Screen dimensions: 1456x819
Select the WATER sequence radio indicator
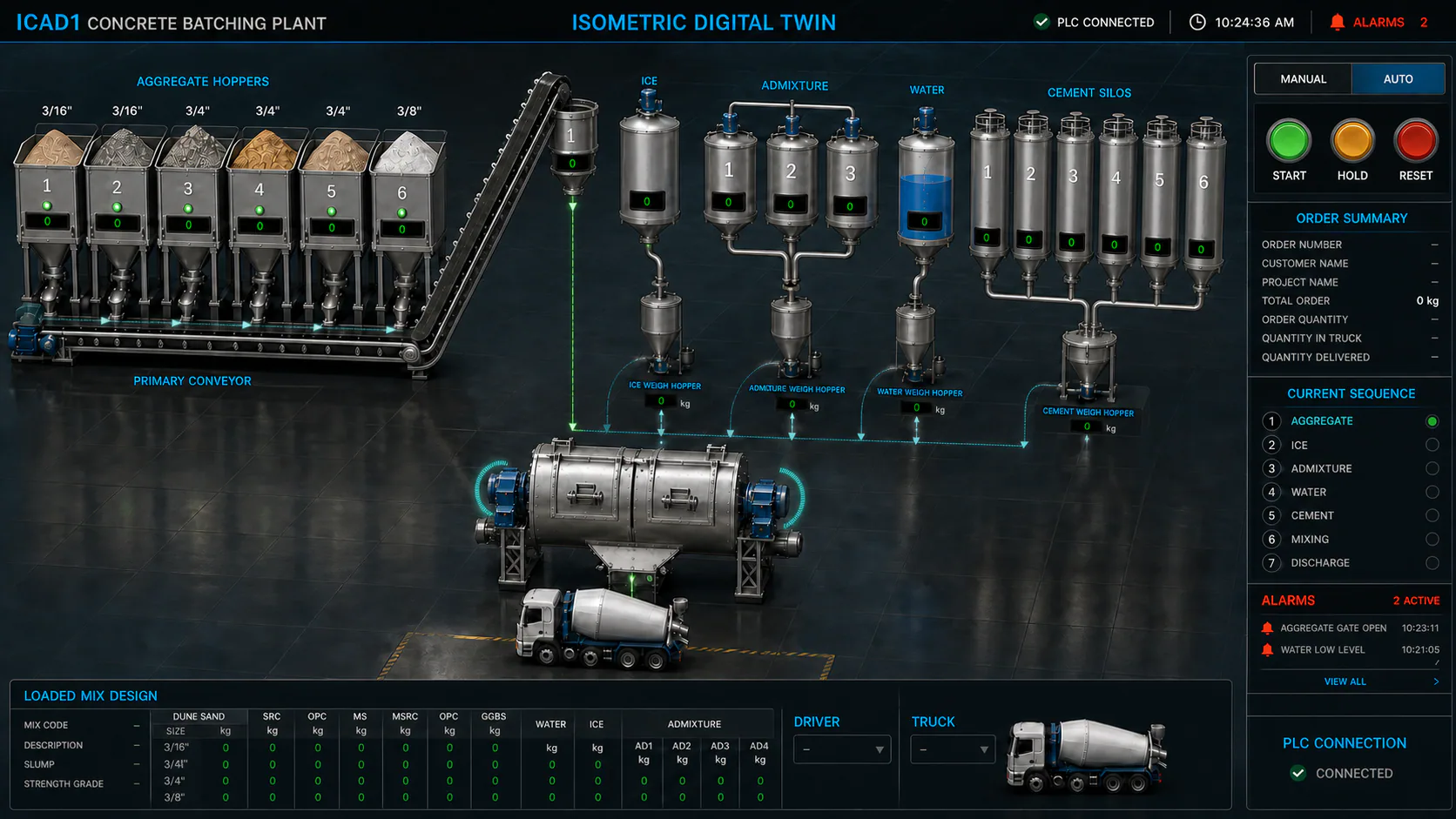click(x=1432, y=492)
